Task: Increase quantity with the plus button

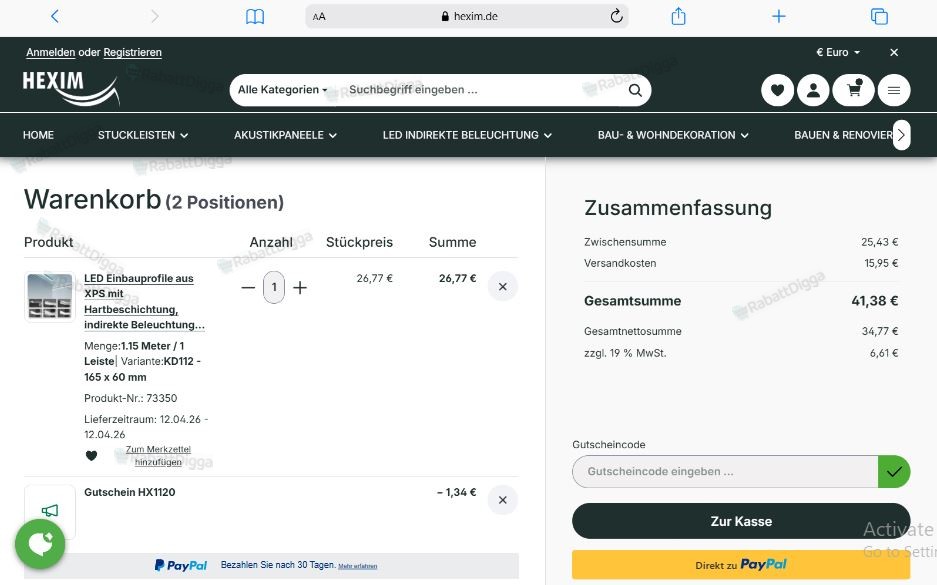Action: (300, 287)
